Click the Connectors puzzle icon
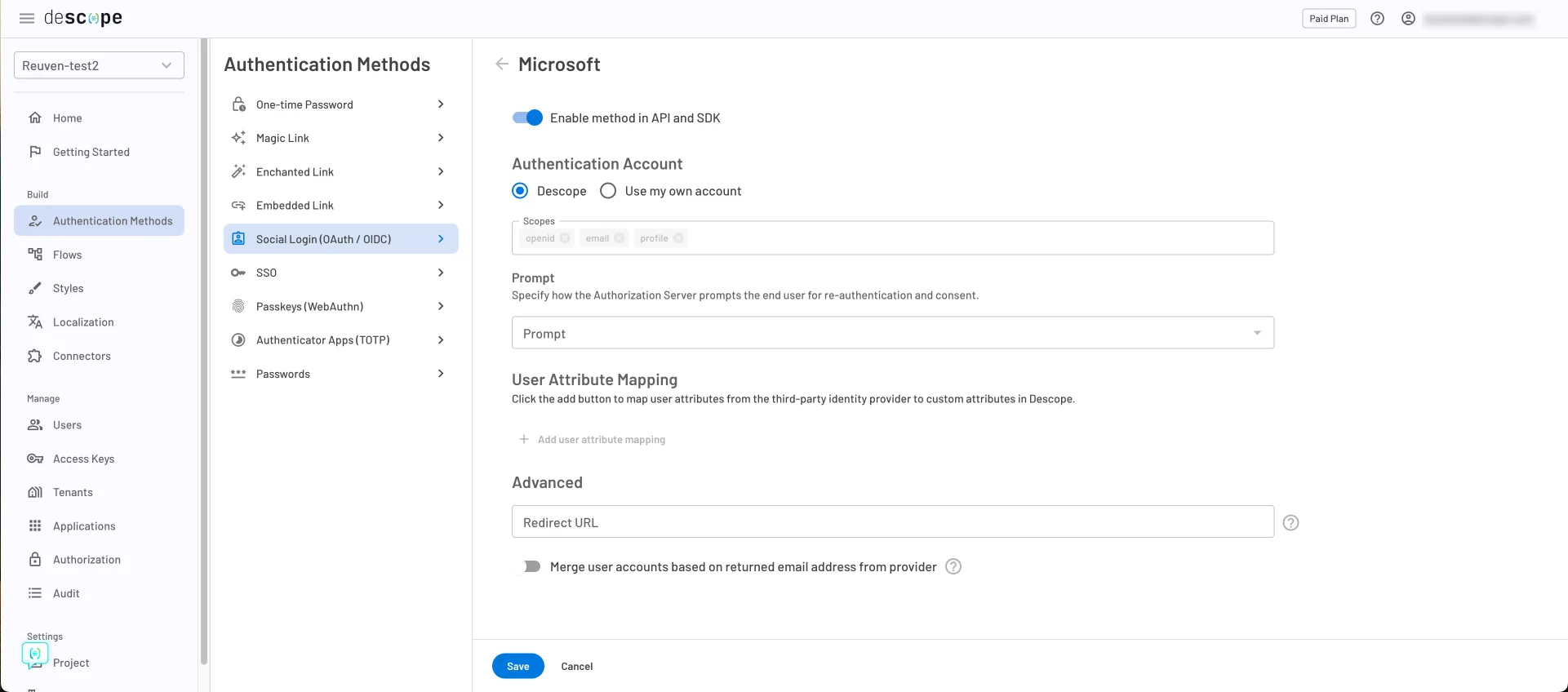Screen dimensions: 1568x692 pos(35,356)
